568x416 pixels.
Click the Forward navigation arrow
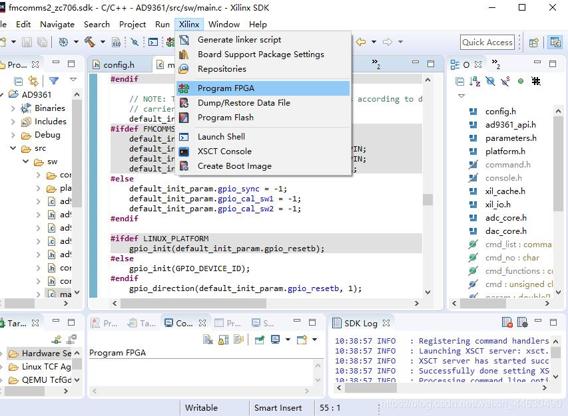click(387, 42)
